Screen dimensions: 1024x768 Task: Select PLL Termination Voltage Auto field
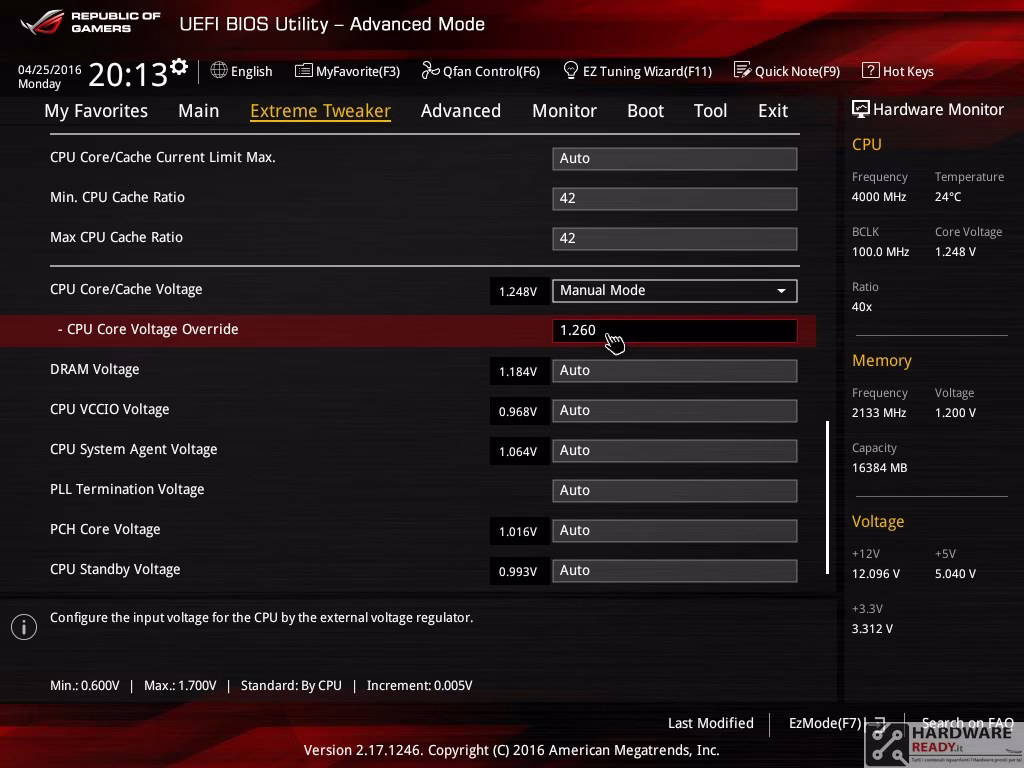675,490
